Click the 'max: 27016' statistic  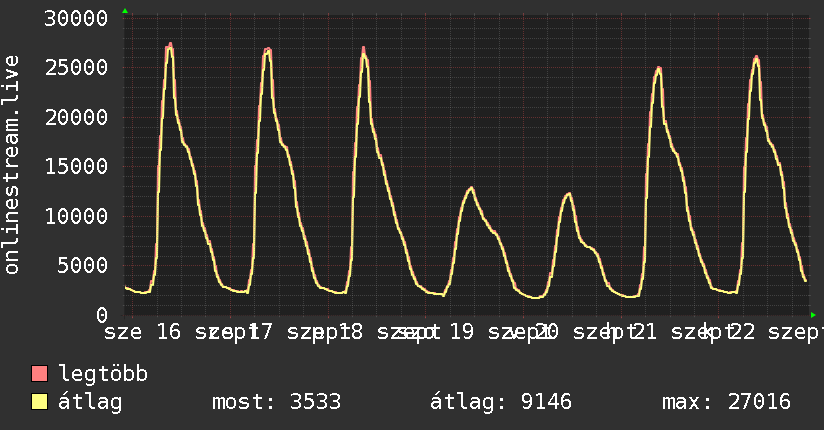(726, 402)
